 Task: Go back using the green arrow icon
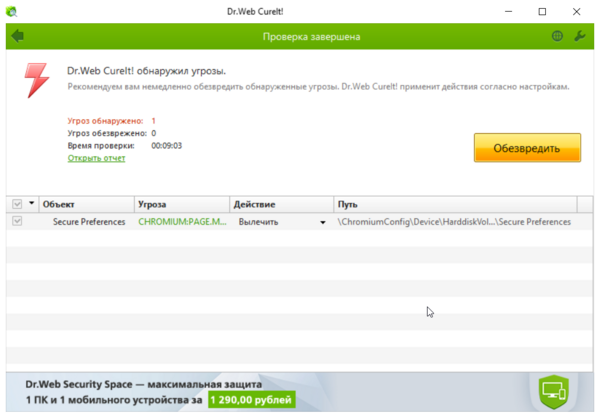18,36
